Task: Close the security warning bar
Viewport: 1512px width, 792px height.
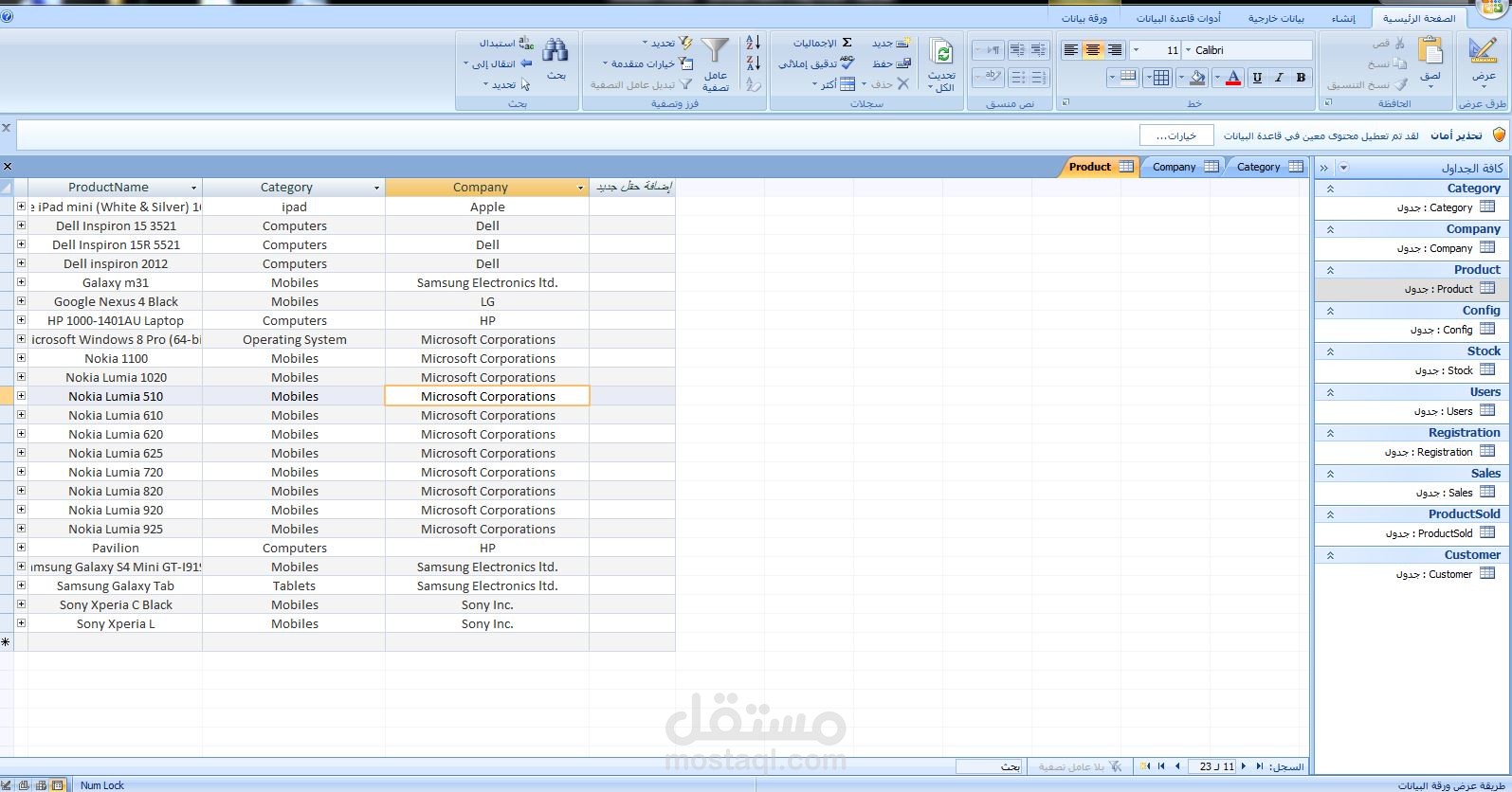Action: (7, 128)
